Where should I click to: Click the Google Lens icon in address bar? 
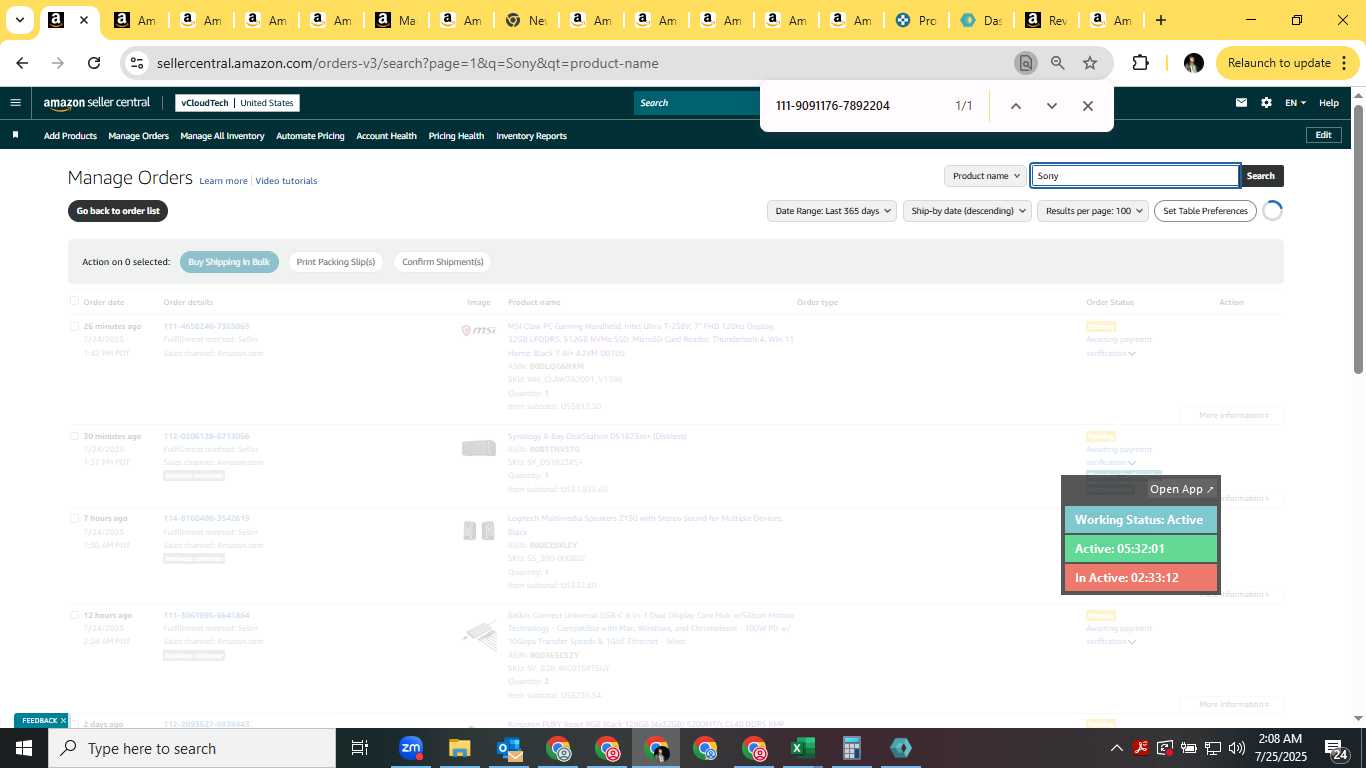[1025, 63]
